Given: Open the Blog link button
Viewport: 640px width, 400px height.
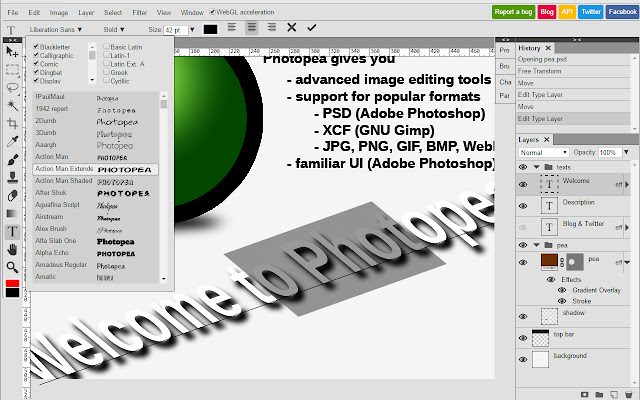Looking at the screenshot, I should [x=547, y=12].
